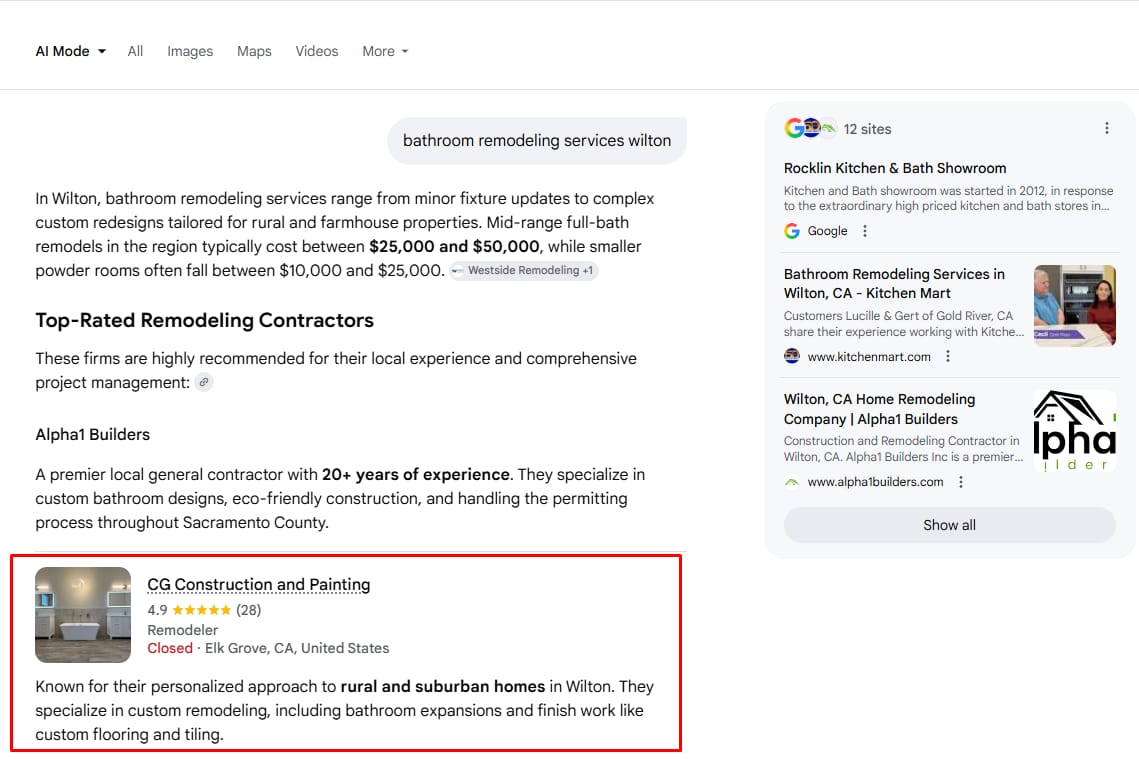1139x759 pixels.
Task: Open the AI Mode dropdown
Action: (x=70, y=52)
